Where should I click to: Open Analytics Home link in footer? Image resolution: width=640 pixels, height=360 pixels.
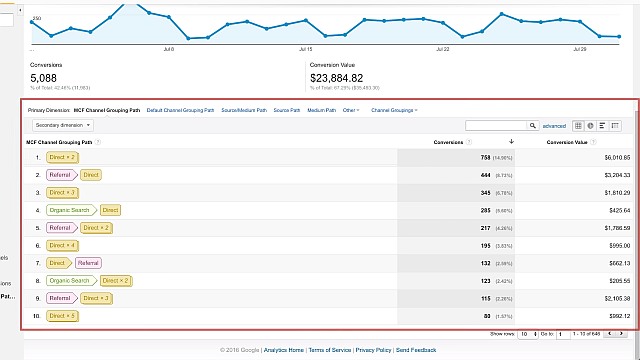284,350
